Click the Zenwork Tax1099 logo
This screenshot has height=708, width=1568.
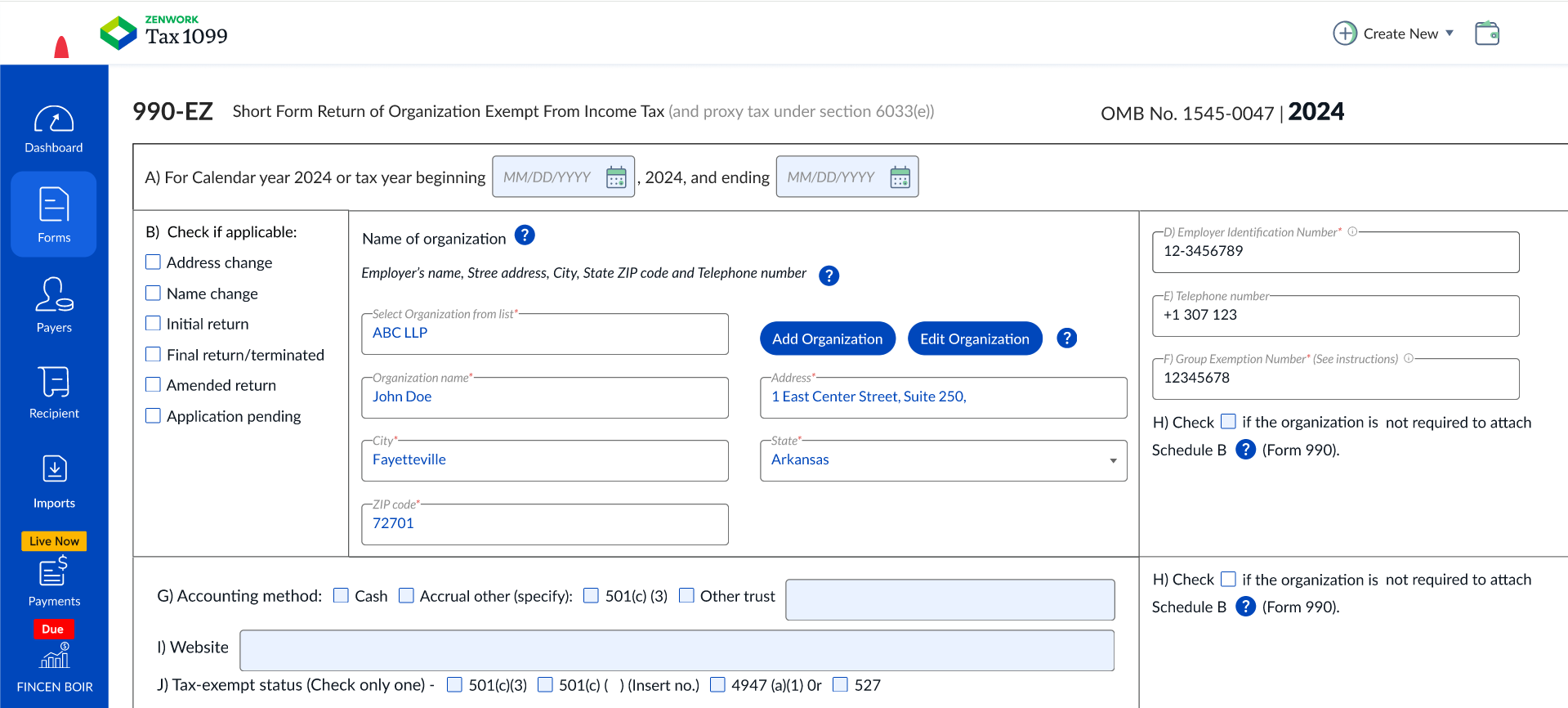(164, 33)
